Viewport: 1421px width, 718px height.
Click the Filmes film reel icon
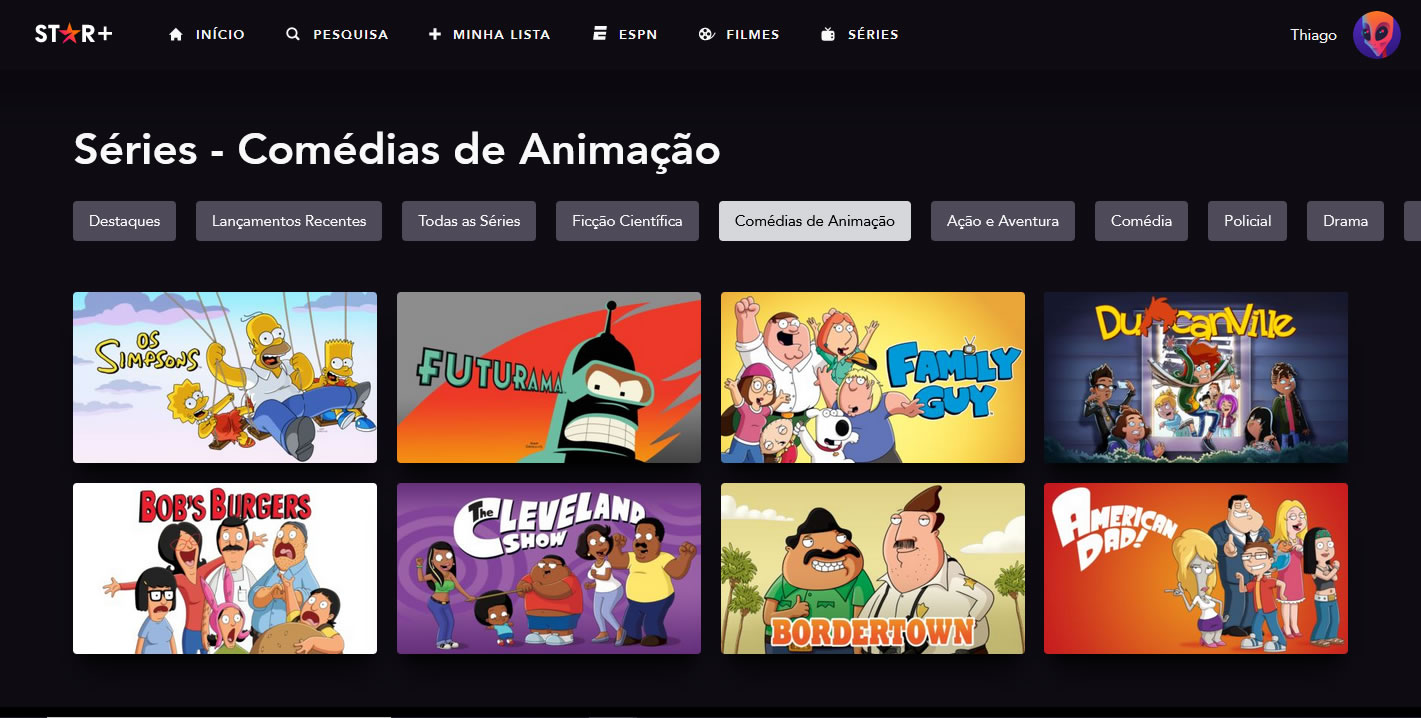click(x=707, y=34)
